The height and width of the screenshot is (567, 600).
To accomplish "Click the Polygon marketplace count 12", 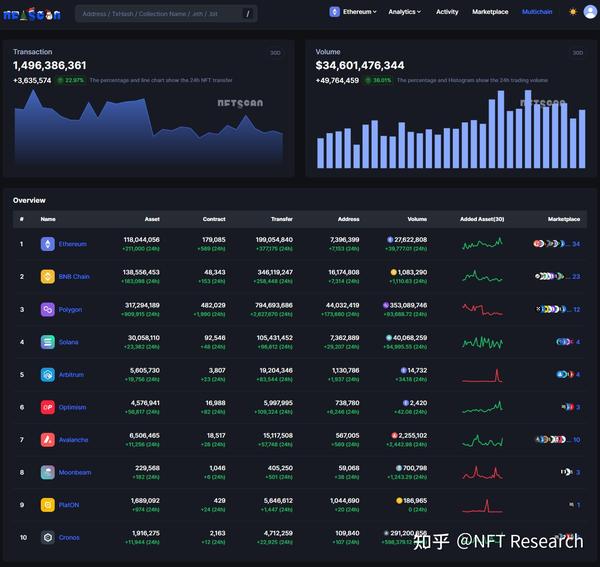I will pyautogui.click(x=577, y=309).
